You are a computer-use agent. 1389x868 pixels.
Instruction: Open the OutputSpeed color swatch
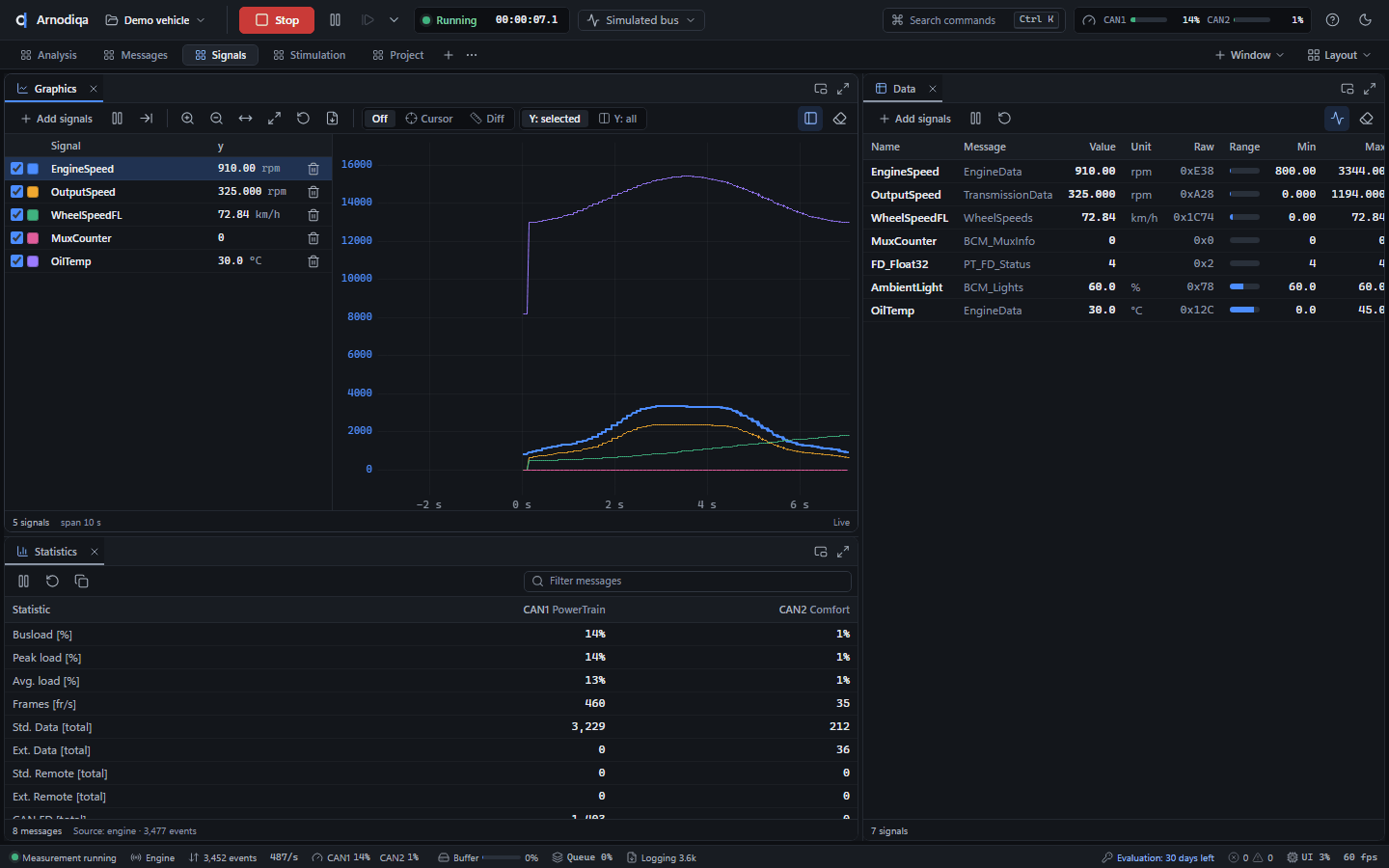coord(33,192)
